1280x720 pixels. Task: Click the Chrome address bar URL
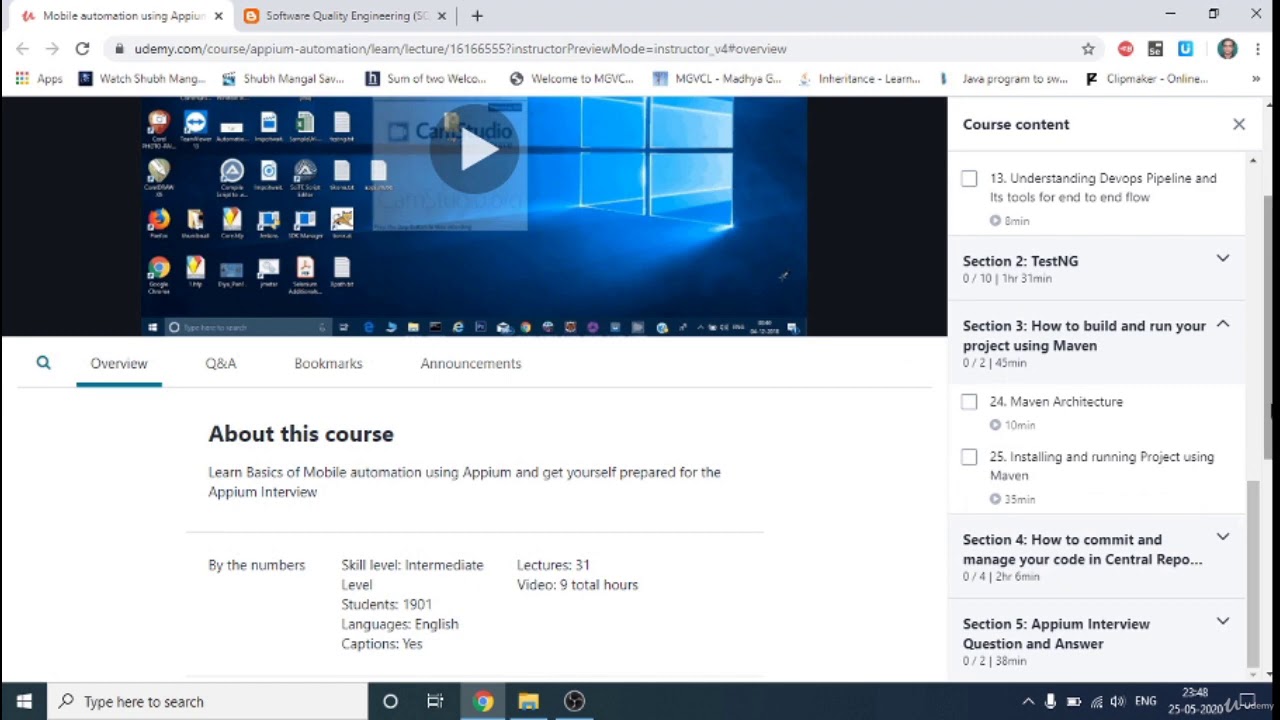coord(461,48)
